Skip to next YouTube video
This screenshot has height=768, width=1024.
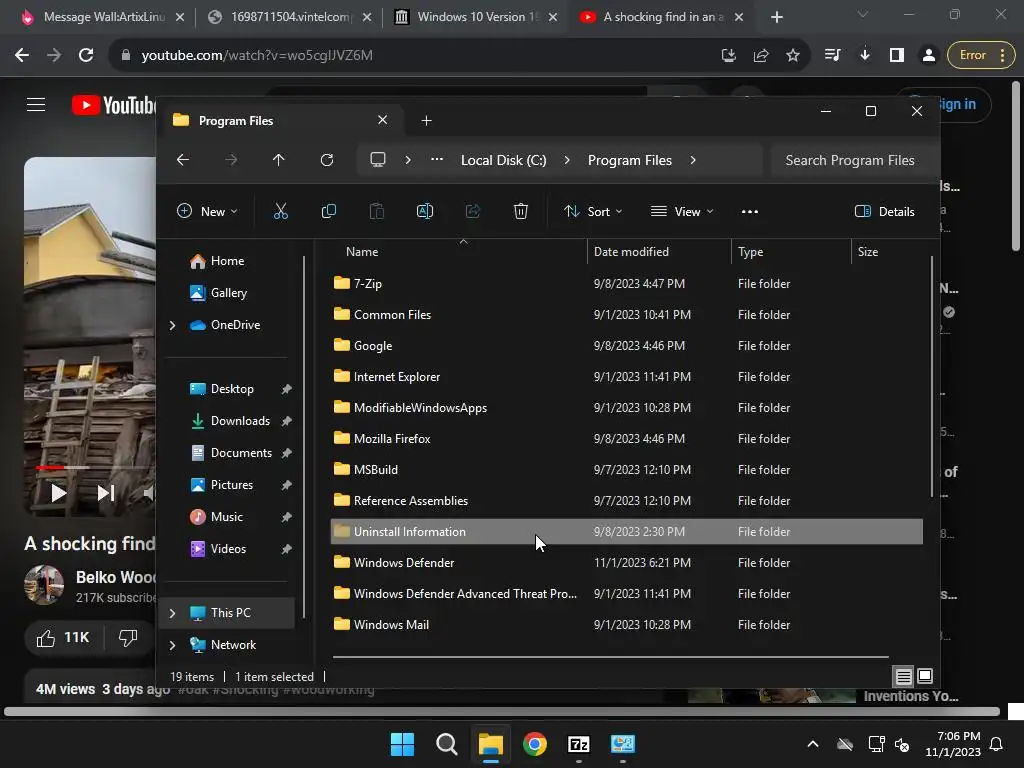pos(106,493)
